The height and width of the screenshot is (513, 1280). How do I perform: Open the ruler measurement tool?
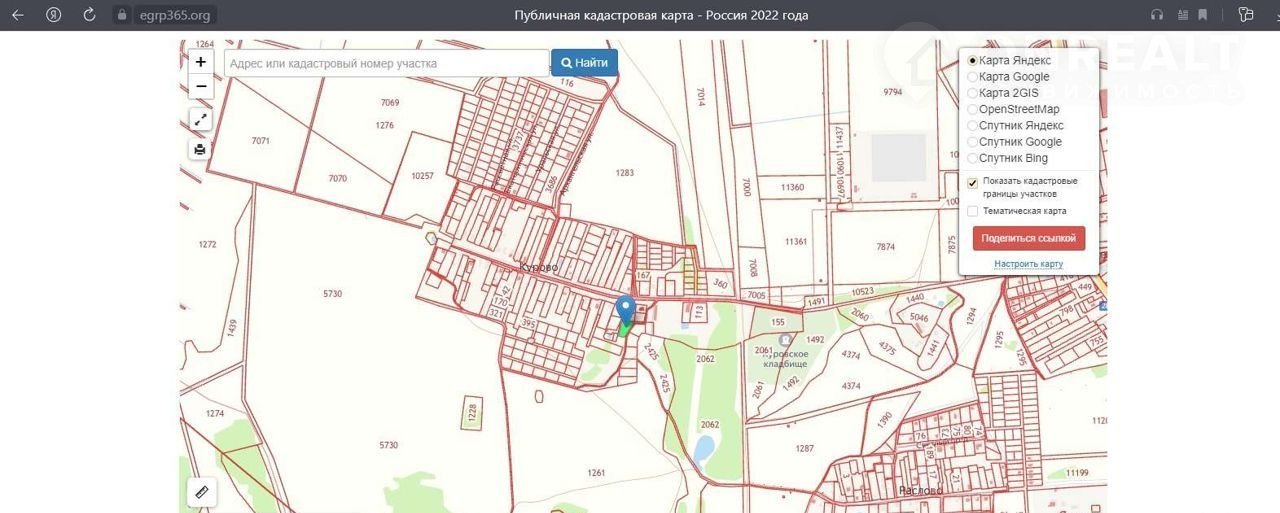pyautogui.click(x=202, y=491)
